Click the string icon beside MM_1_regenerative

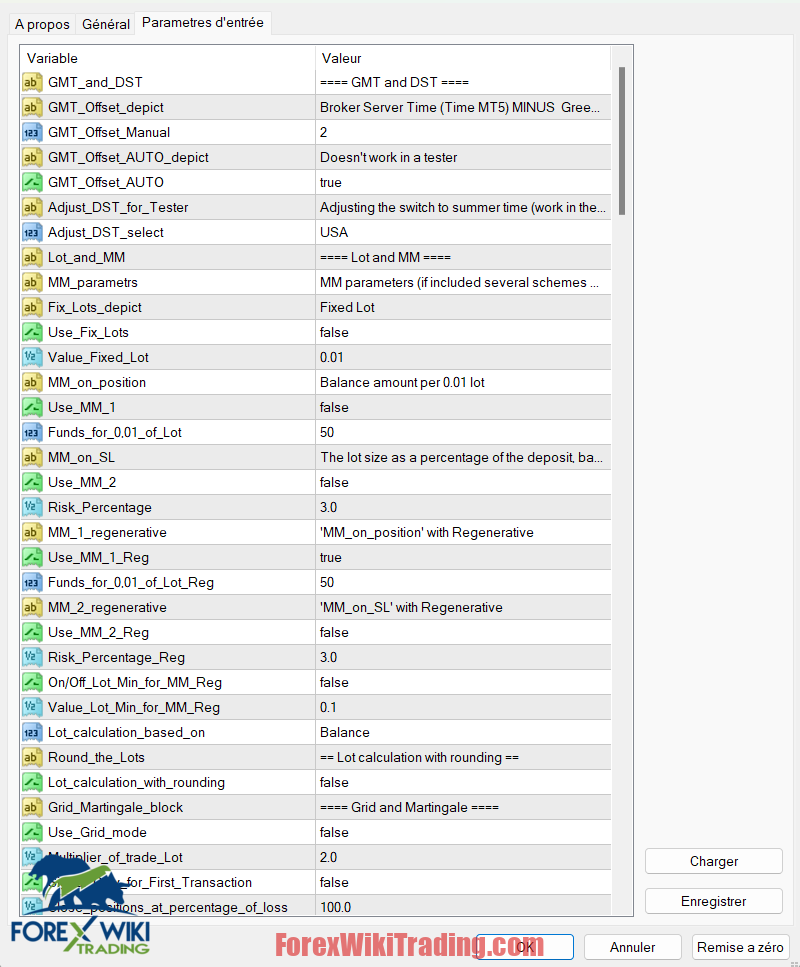coord(32,532)
